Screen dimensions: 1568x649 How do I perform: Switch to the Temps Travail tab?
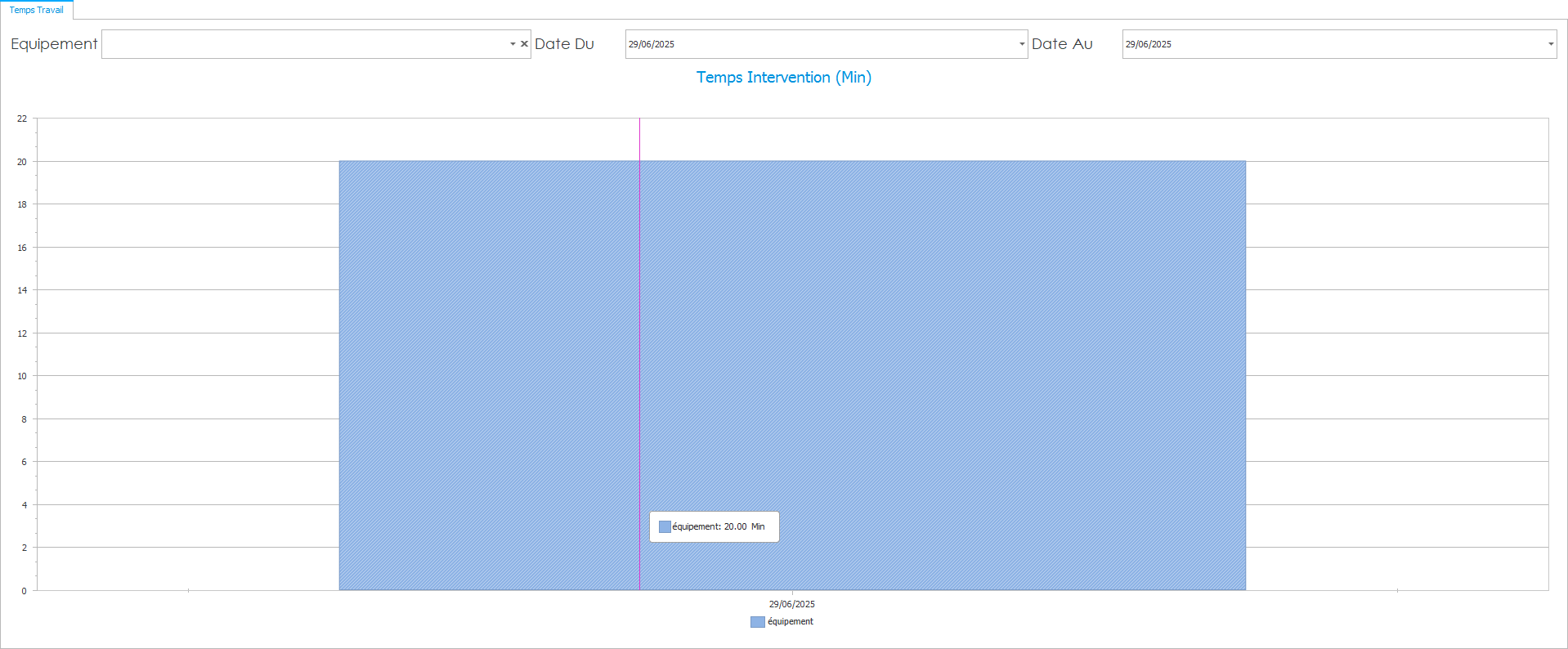(x=37, y=10)
